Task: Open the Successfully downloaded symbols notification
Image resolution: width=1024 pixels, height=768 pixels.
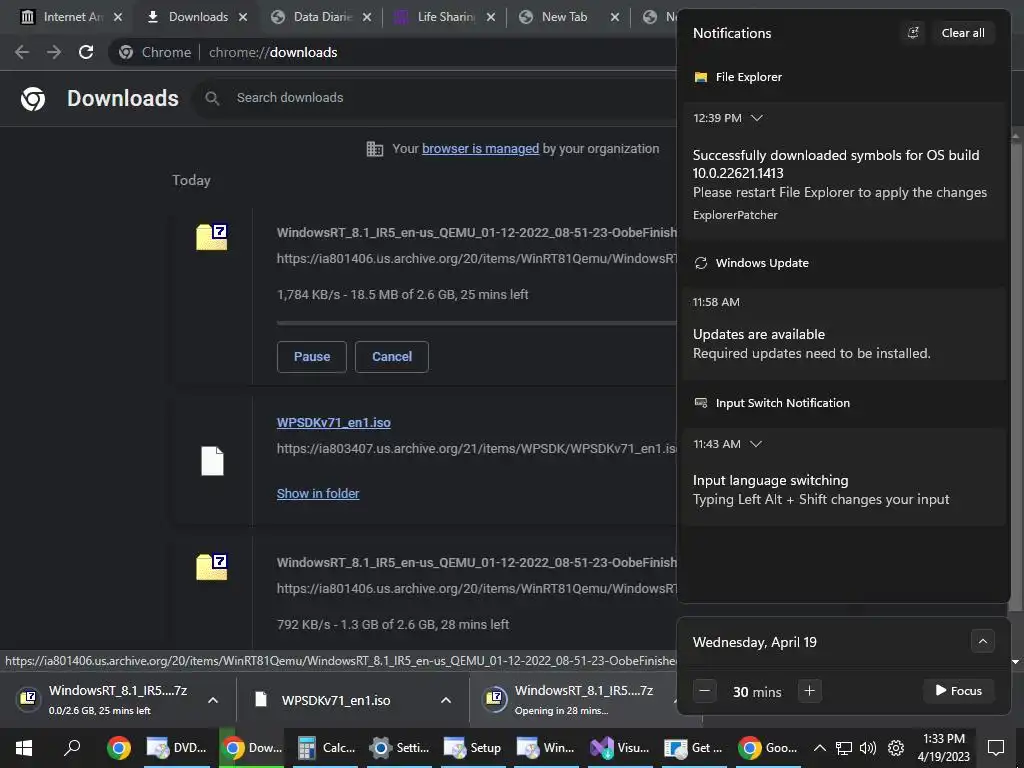Action: tap(844, 171)
